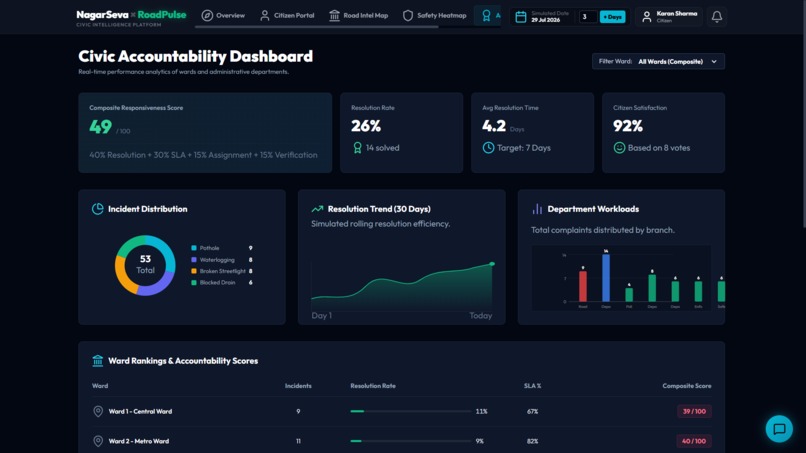Click the award ribbon icon in the navigation bar
806x453 pixels.
[486, 15]
